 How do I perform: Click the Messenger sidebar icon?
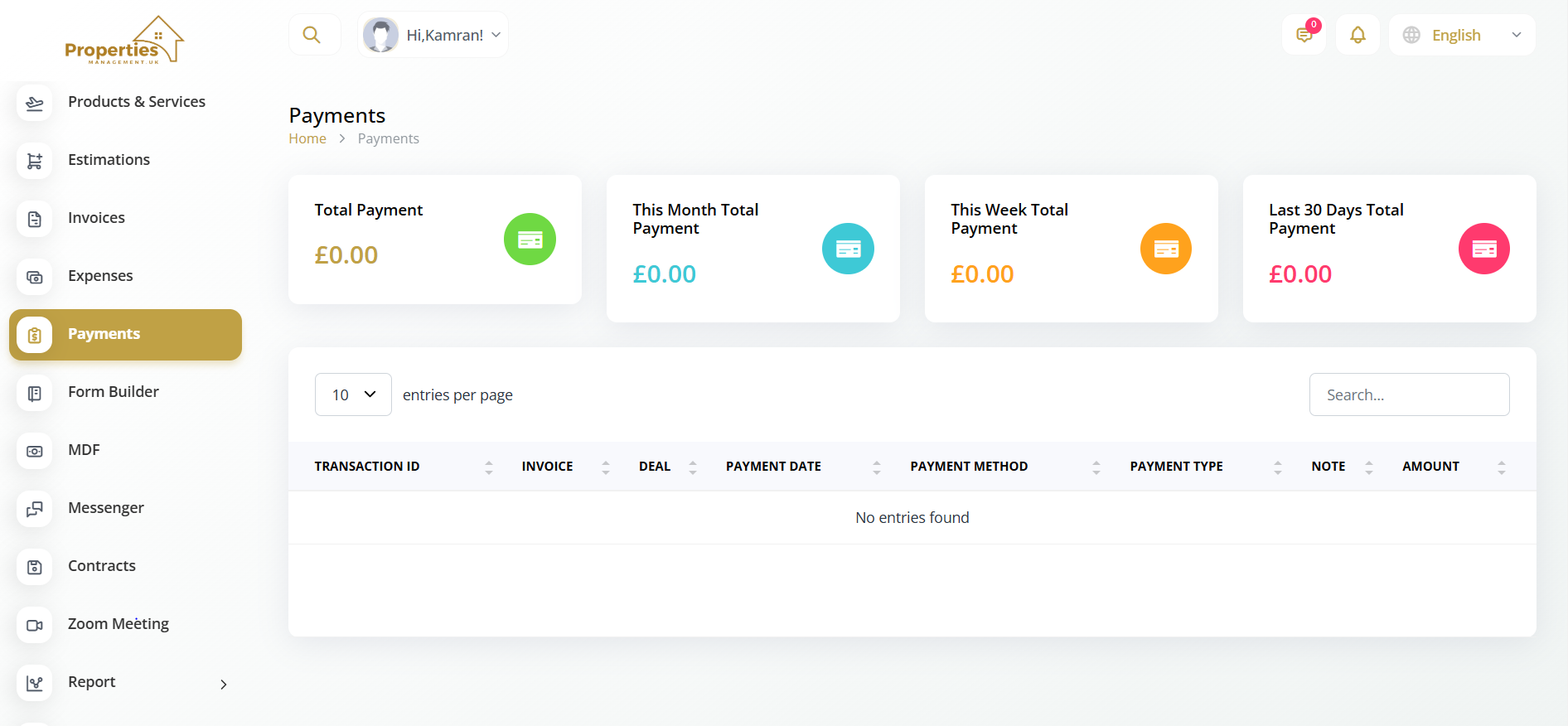click(x=35, y=509)
